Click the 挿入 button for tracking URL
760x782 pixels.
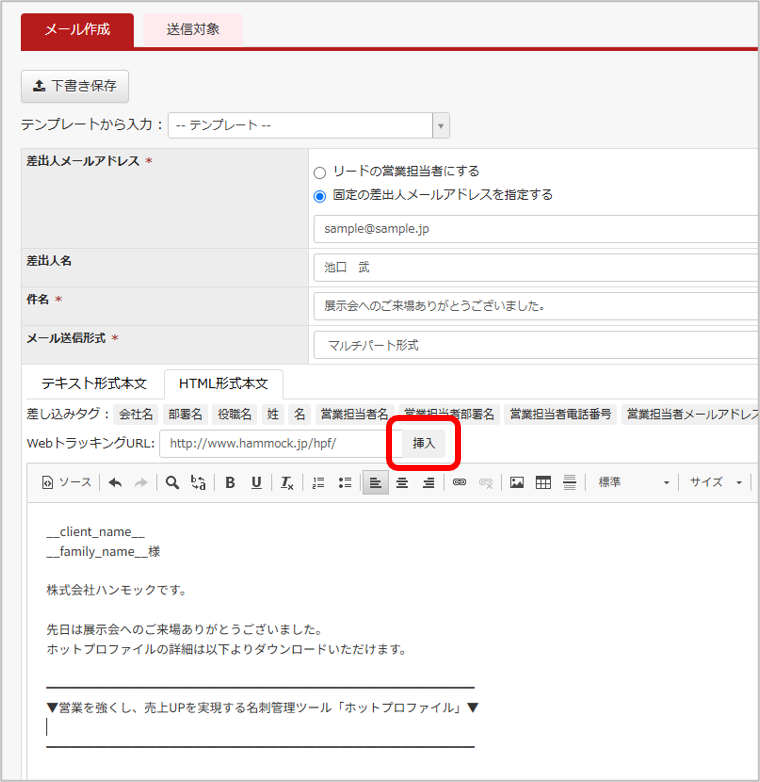pos(423,443)
